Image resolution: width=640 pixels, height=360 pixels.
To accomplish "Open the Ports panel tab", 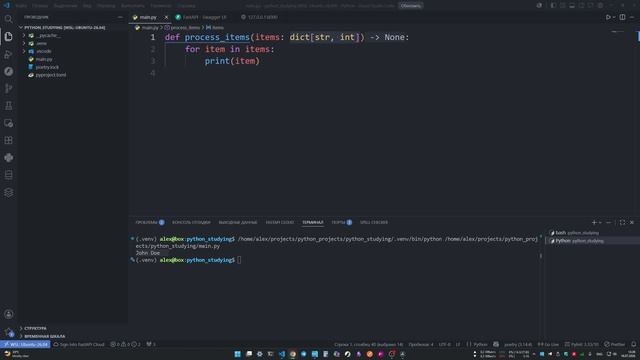I will tap(341, 222).
